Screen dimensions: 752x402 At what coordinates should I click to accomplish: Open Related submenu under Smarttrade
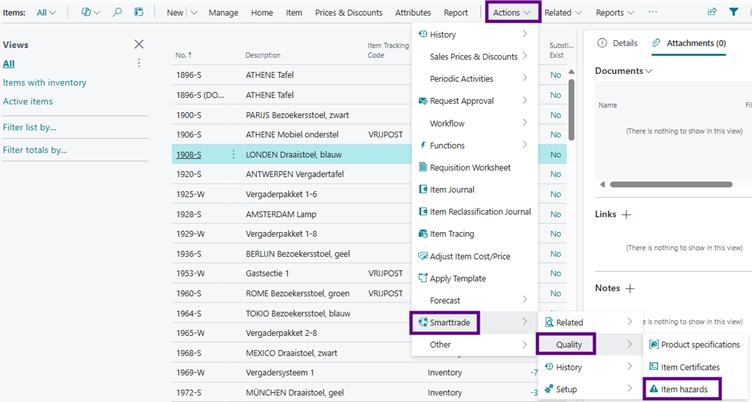[x=589, y=322]
